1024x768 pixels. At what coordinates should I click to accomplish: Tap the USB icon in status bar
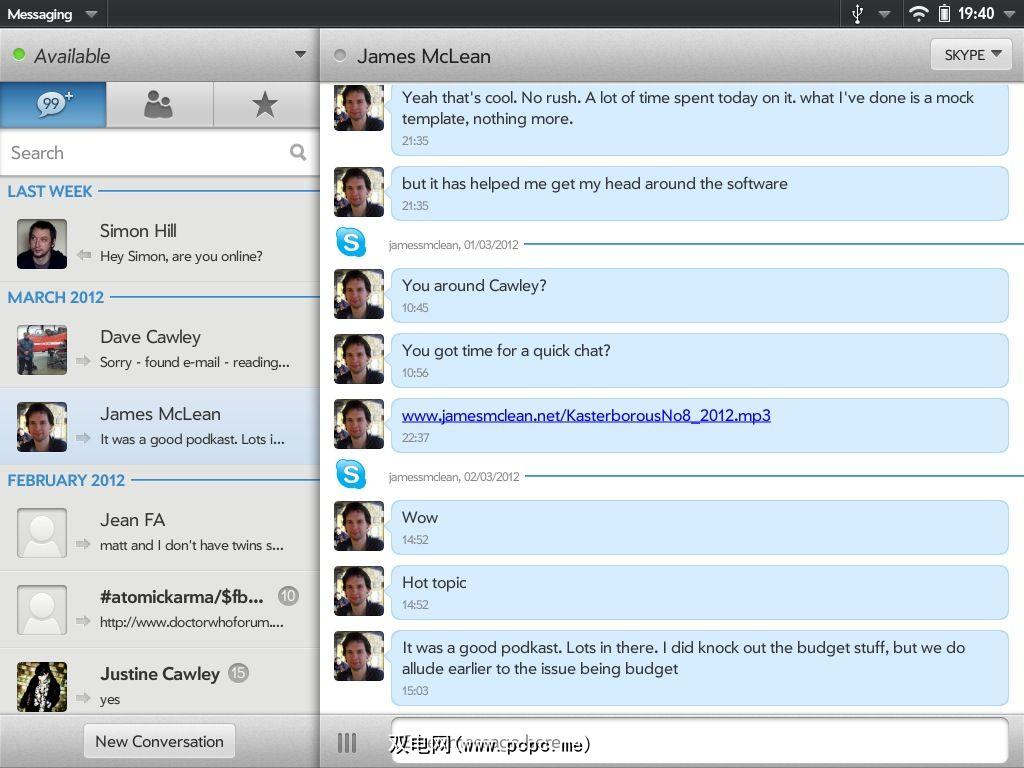point(857,14)
